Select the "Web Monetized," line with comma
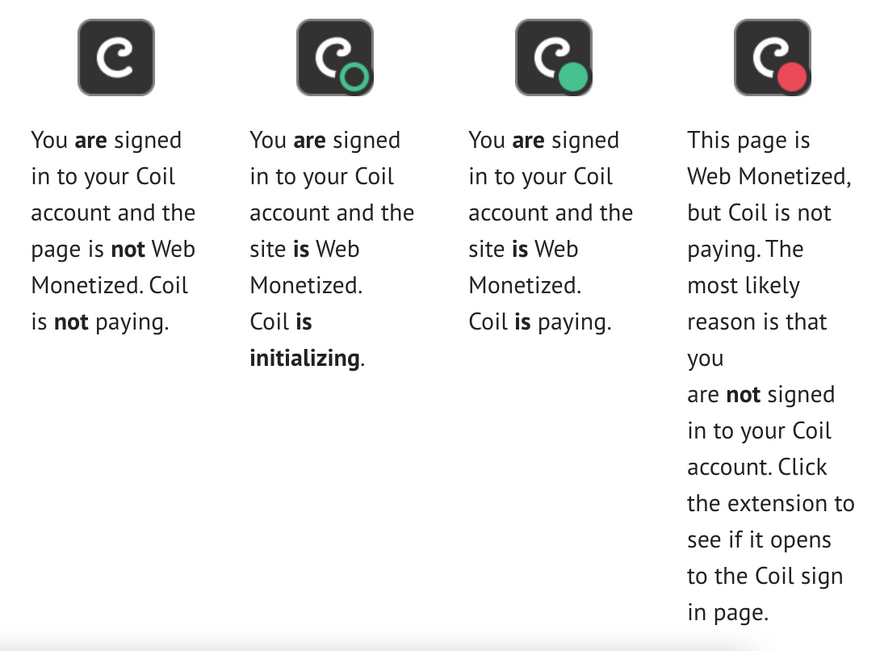 769,177
